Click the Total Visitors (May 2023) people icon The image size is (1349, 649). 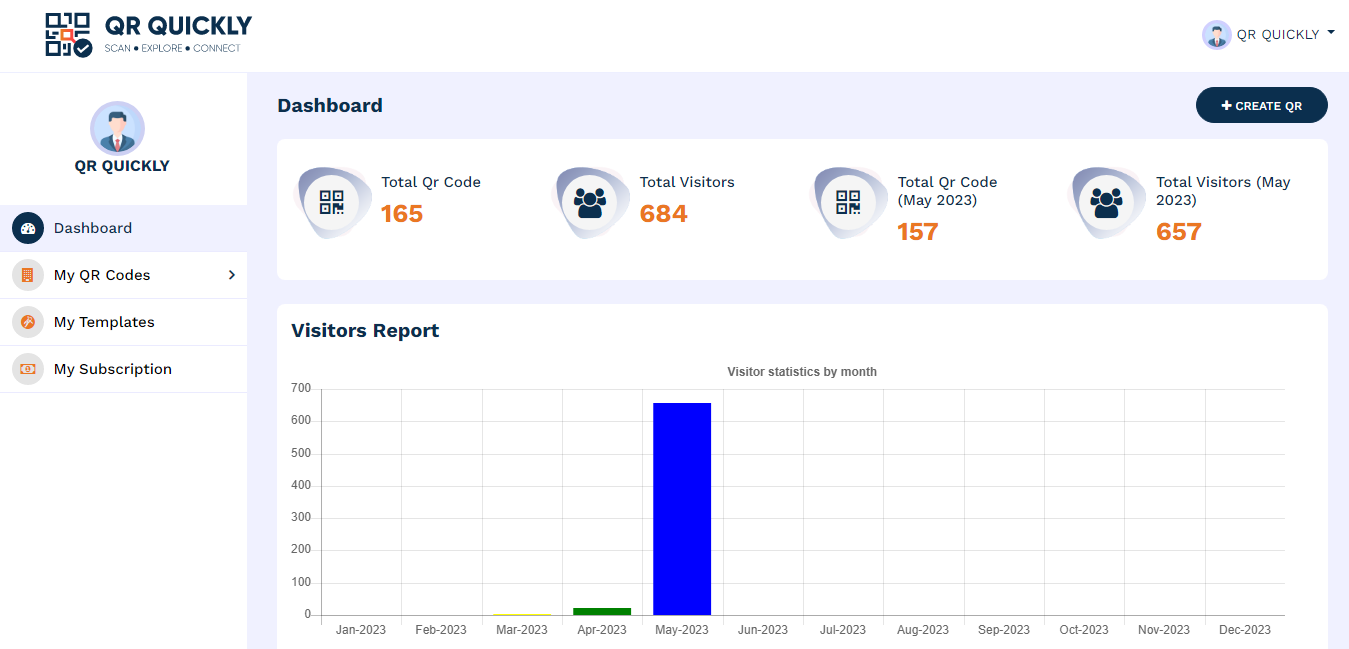click(1106, 203)
